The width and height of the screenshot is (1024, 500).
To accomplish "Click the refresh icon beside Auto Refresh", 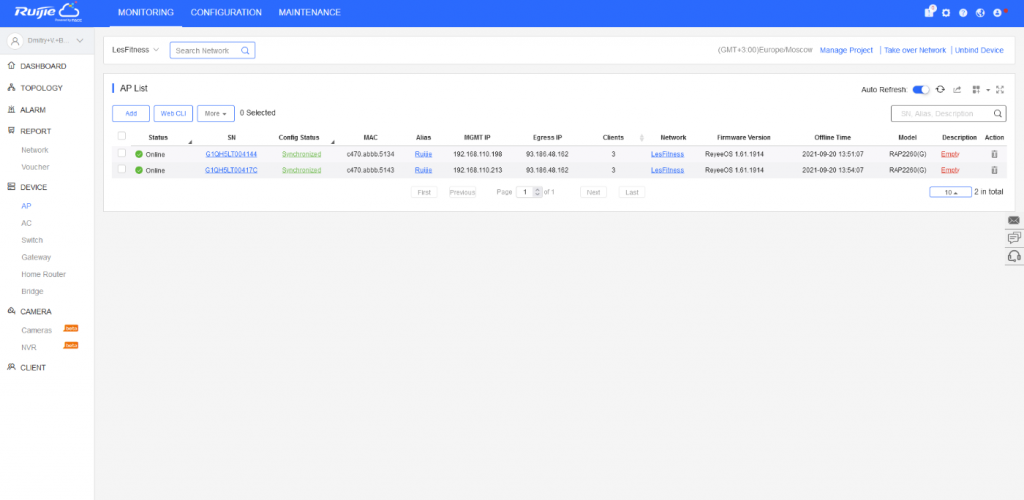I will coord(940,89).
